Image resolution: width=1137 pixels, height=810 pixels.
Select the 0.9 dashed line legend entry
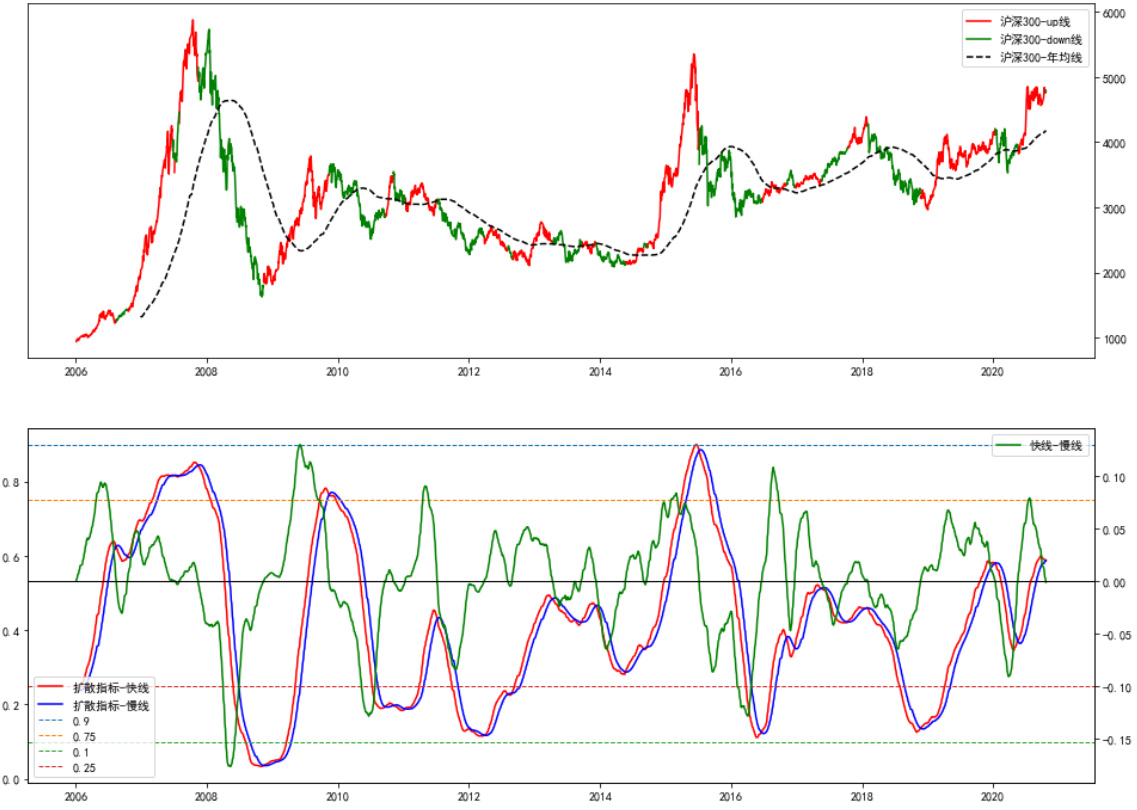point(81,722)
